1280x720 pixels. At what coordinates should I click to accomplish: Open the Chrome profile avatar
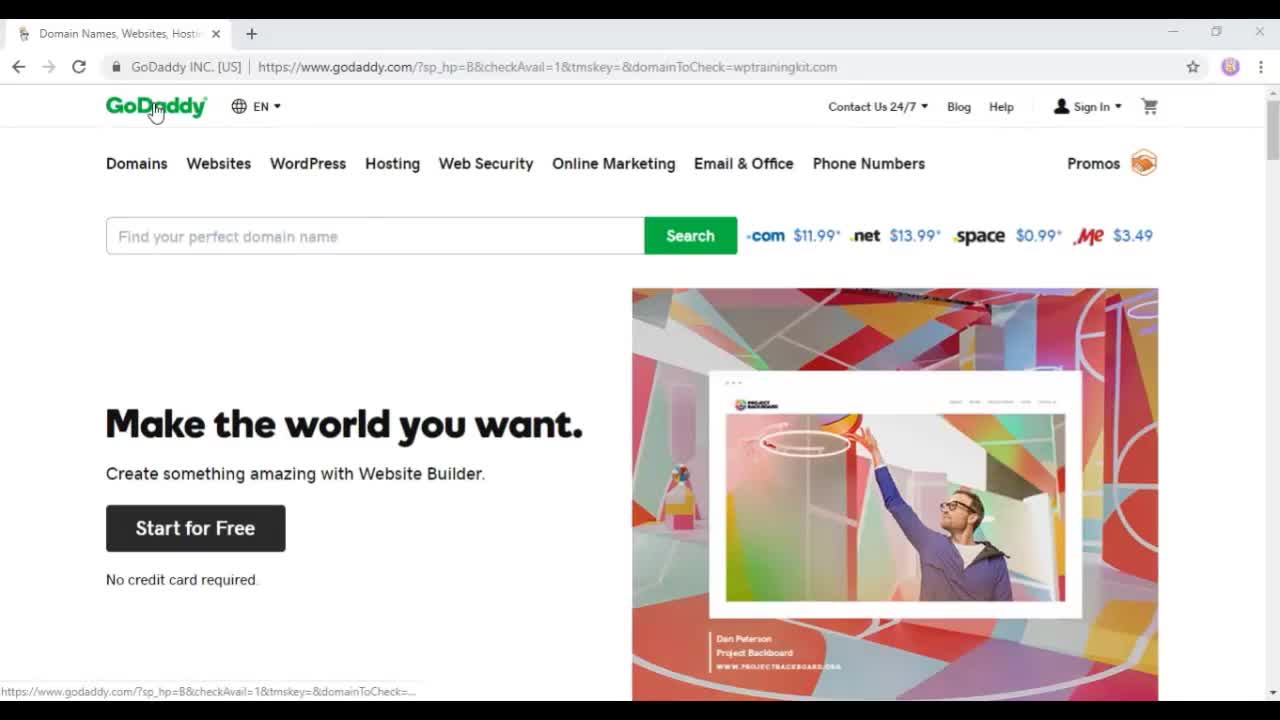1230,67
